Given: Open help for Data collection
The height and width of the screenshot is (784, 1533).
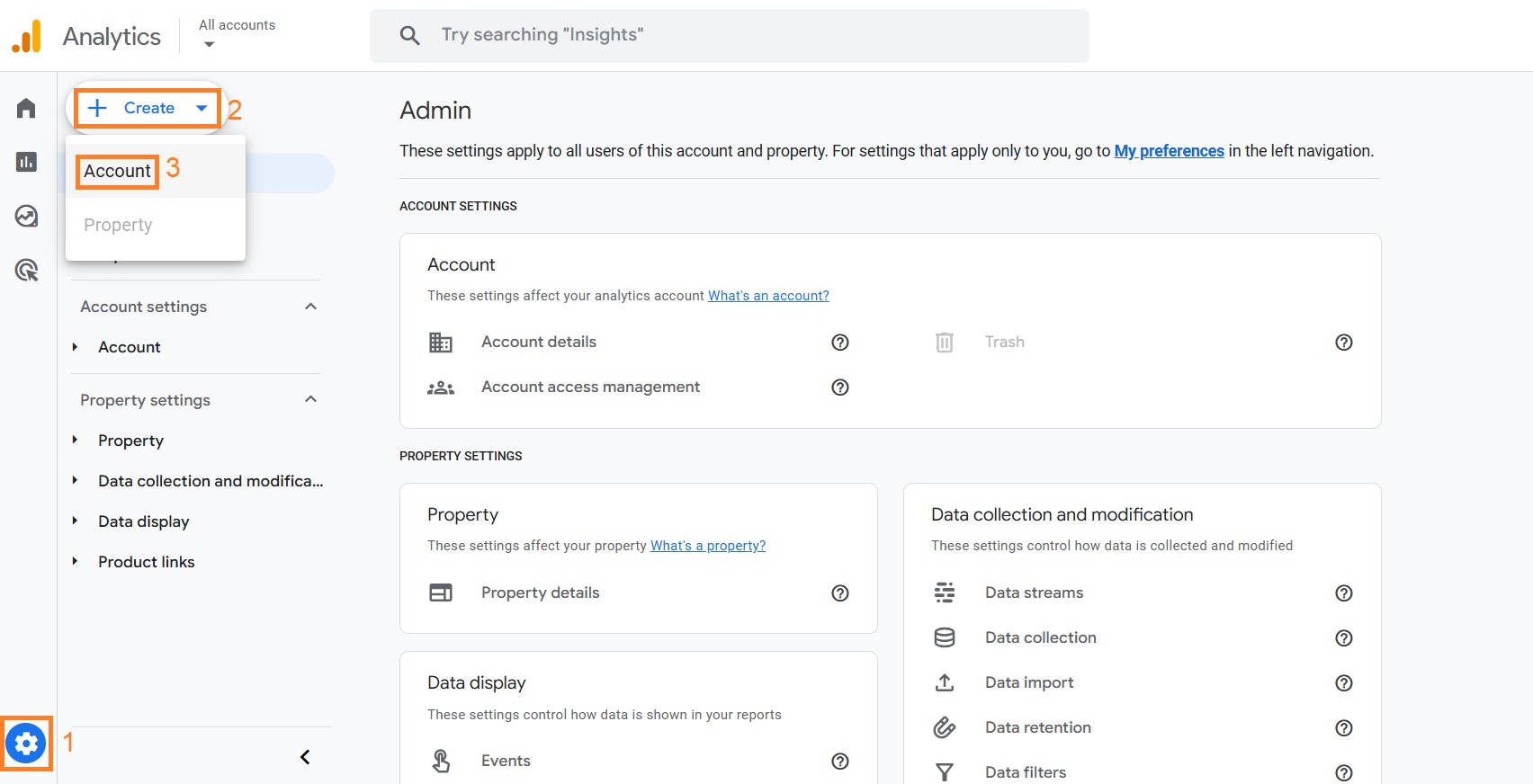Looking at the screenshot, I should tap(1344, 638).
